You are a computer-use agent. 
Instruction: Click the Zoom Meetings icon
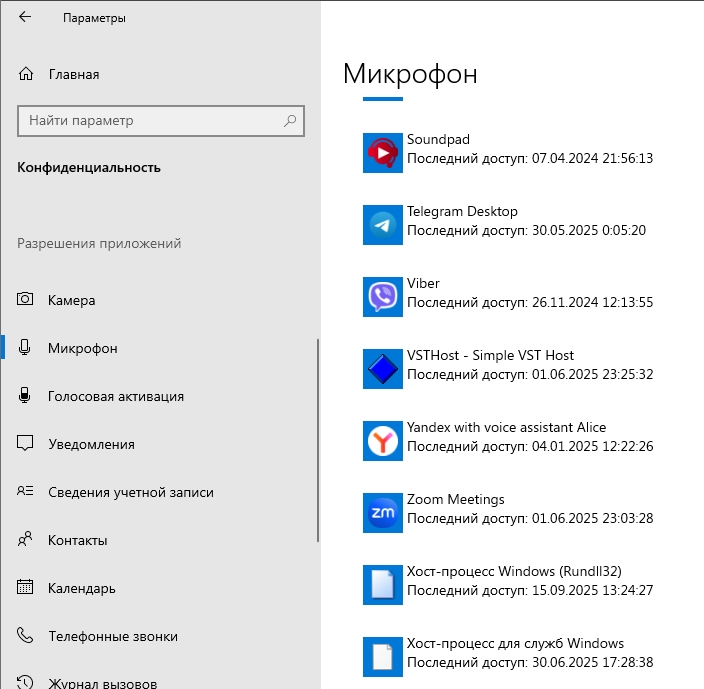(383, 513)
